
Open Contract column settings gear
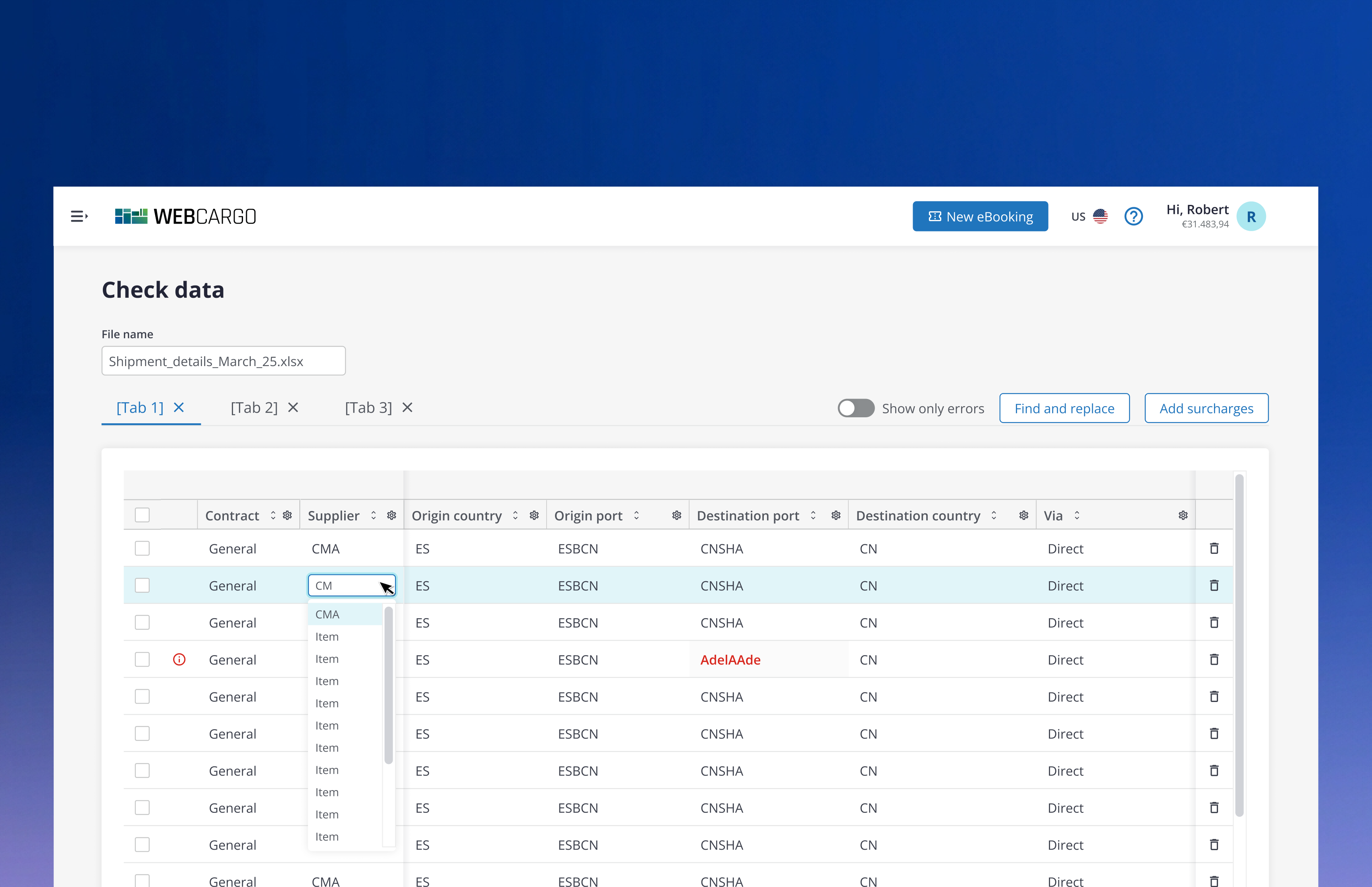coord(287,515)
